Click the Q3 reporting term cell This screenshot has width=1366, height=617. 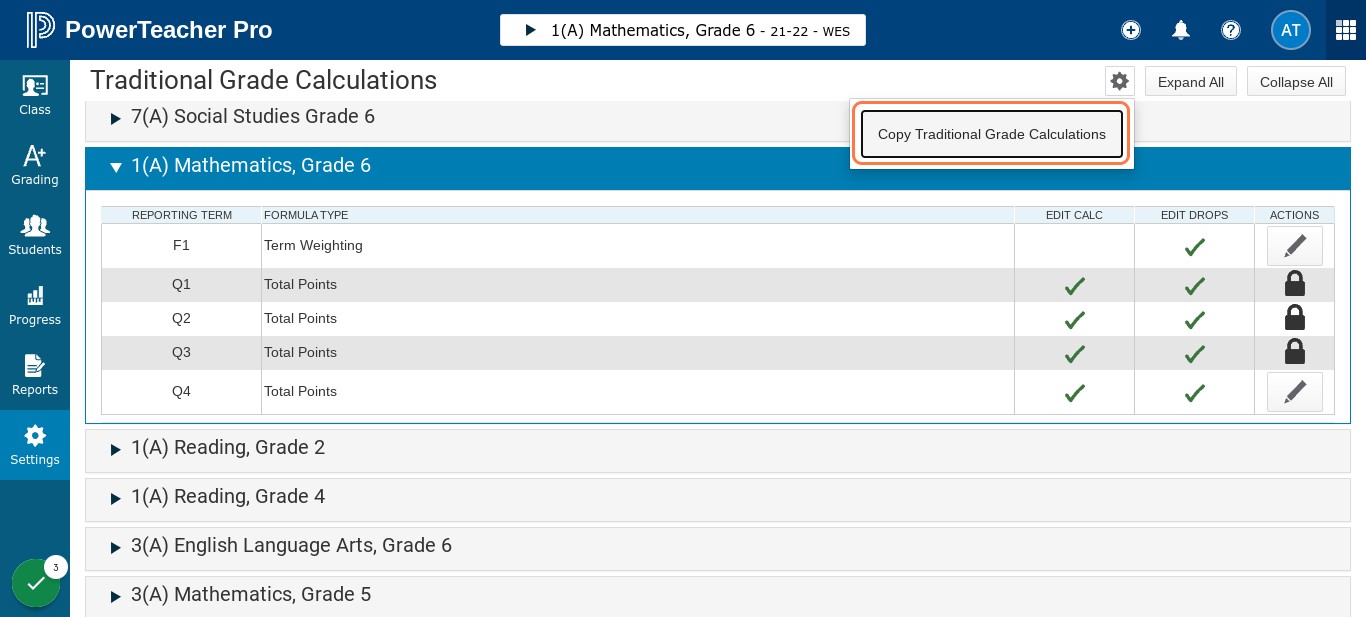point(181,352)
